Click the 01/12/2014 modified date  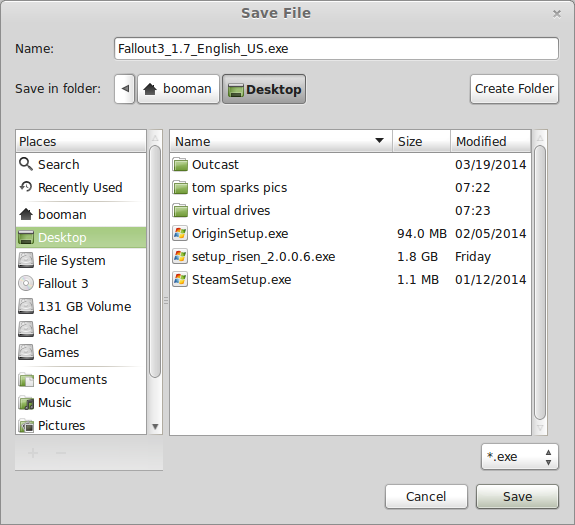(491, 279)
